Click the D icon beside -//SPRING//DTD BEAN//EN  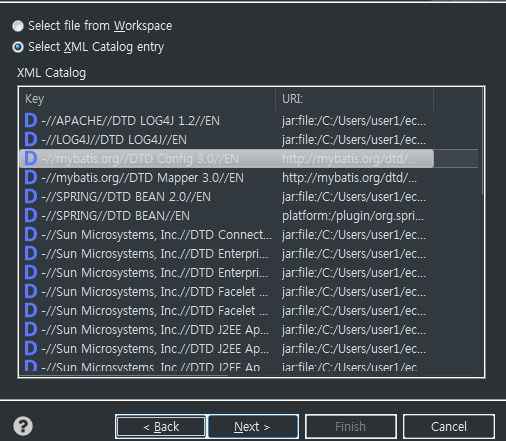click(31, 215)
